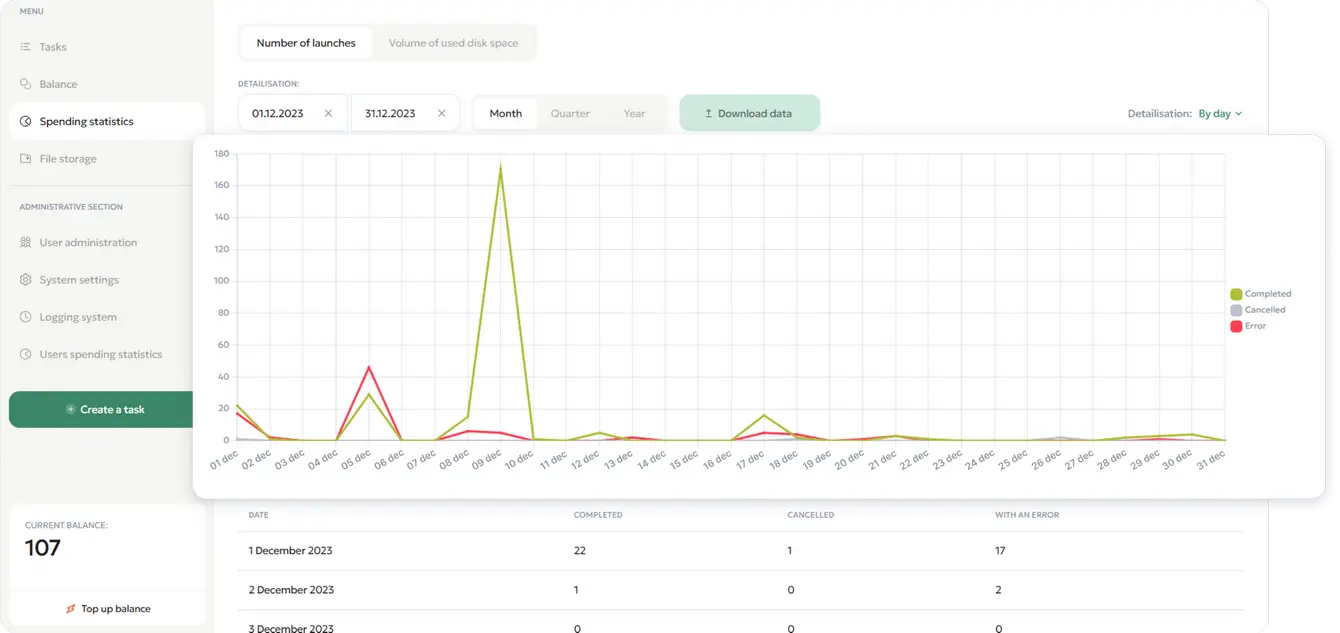This screenshot has height=633, width=1340.
Task: Click the System settings gear icon
Action: (23, 280)
